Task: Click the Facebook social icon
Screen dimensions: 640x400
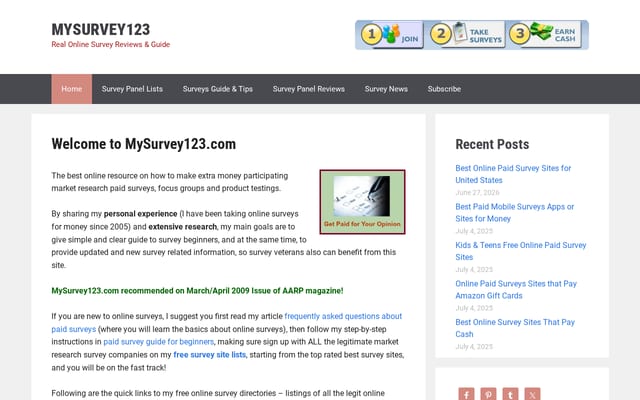Action: pyautogui.click(x=466, y=394)
